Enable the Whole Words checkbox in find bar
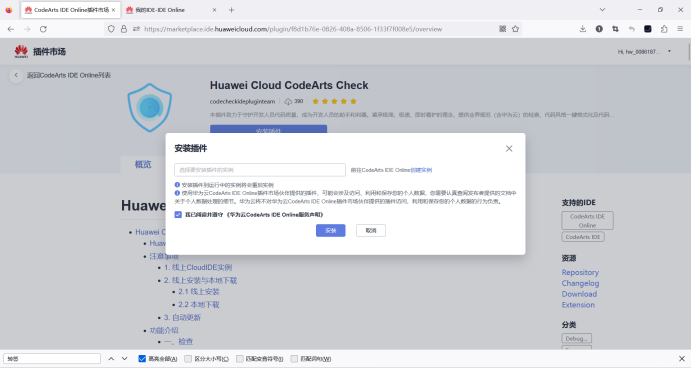Screen dimensions: 692x368 tap(294, 359)
